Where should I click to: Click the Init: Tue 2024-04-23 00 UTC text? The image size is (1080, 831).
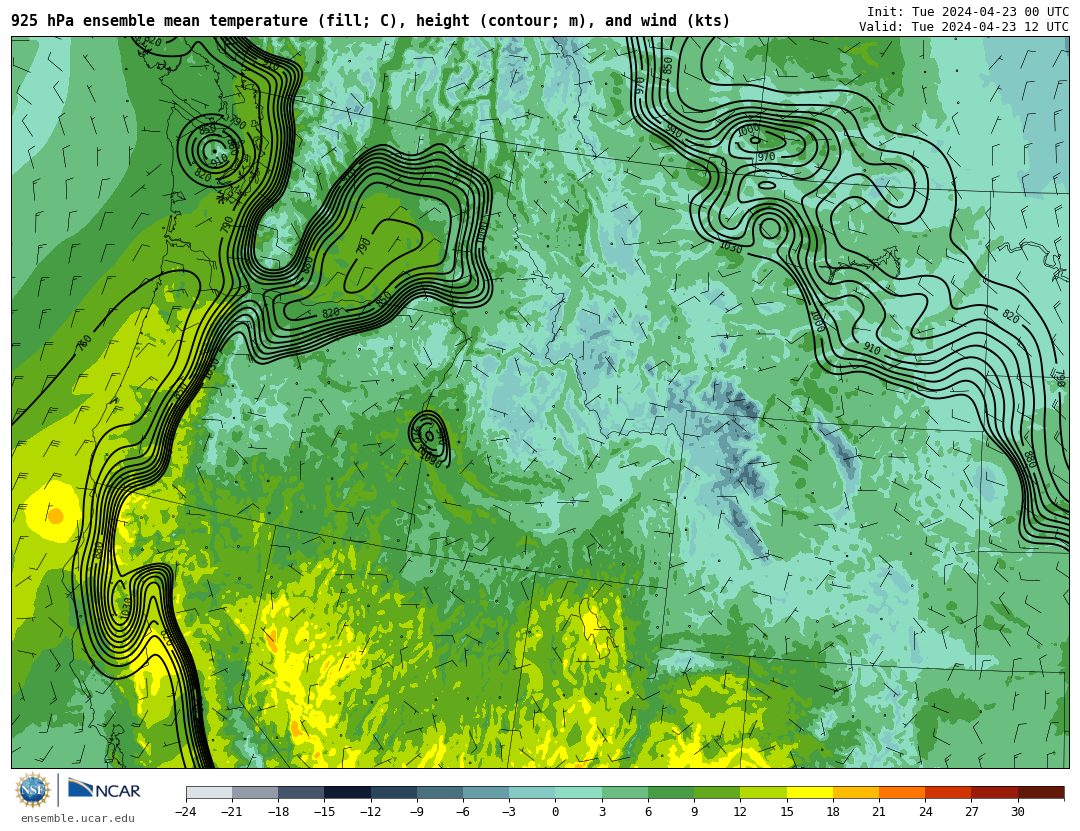click(968, 12)
